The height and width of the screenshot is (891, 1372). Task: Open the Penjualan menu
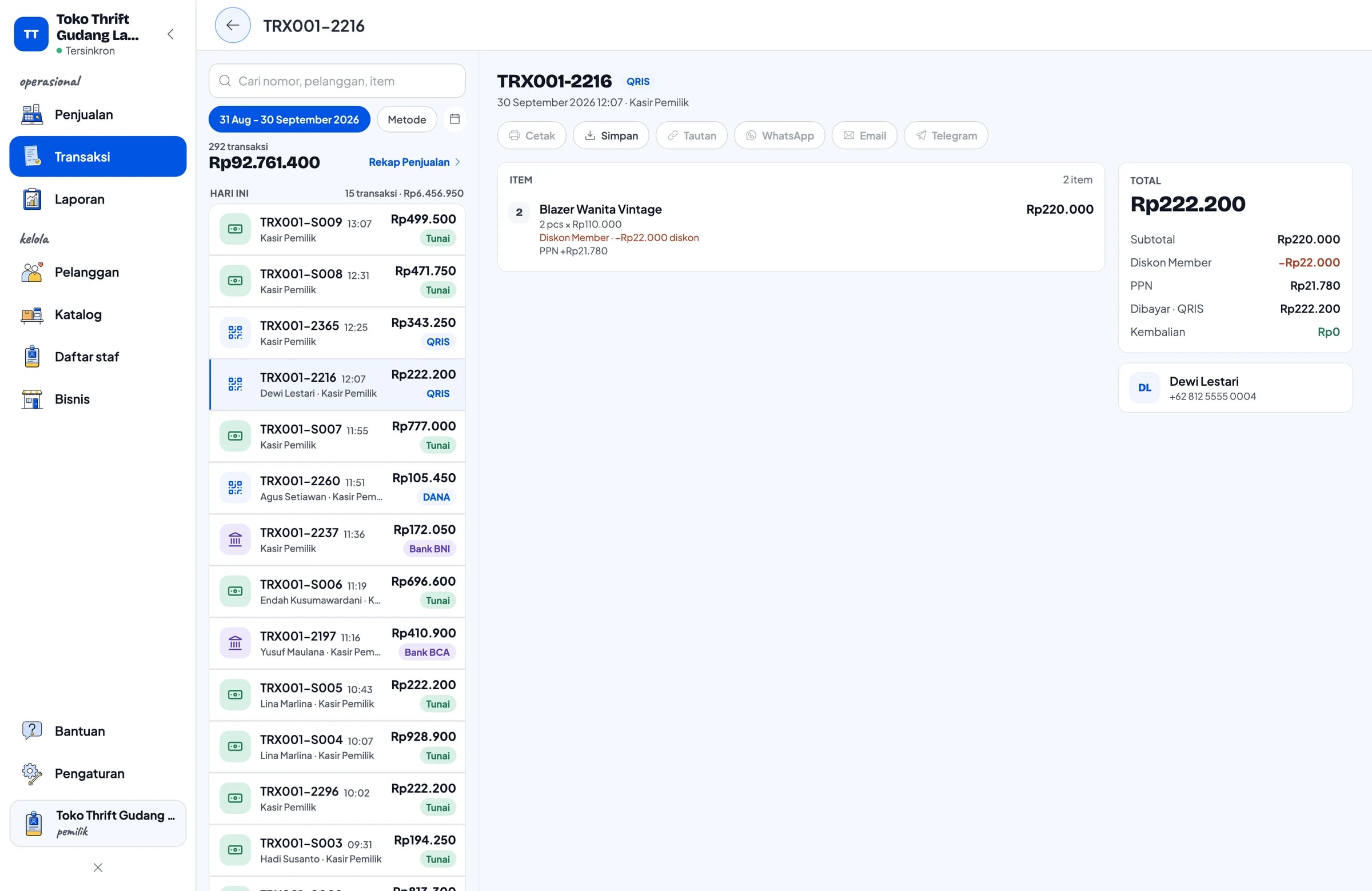(98, 115)
